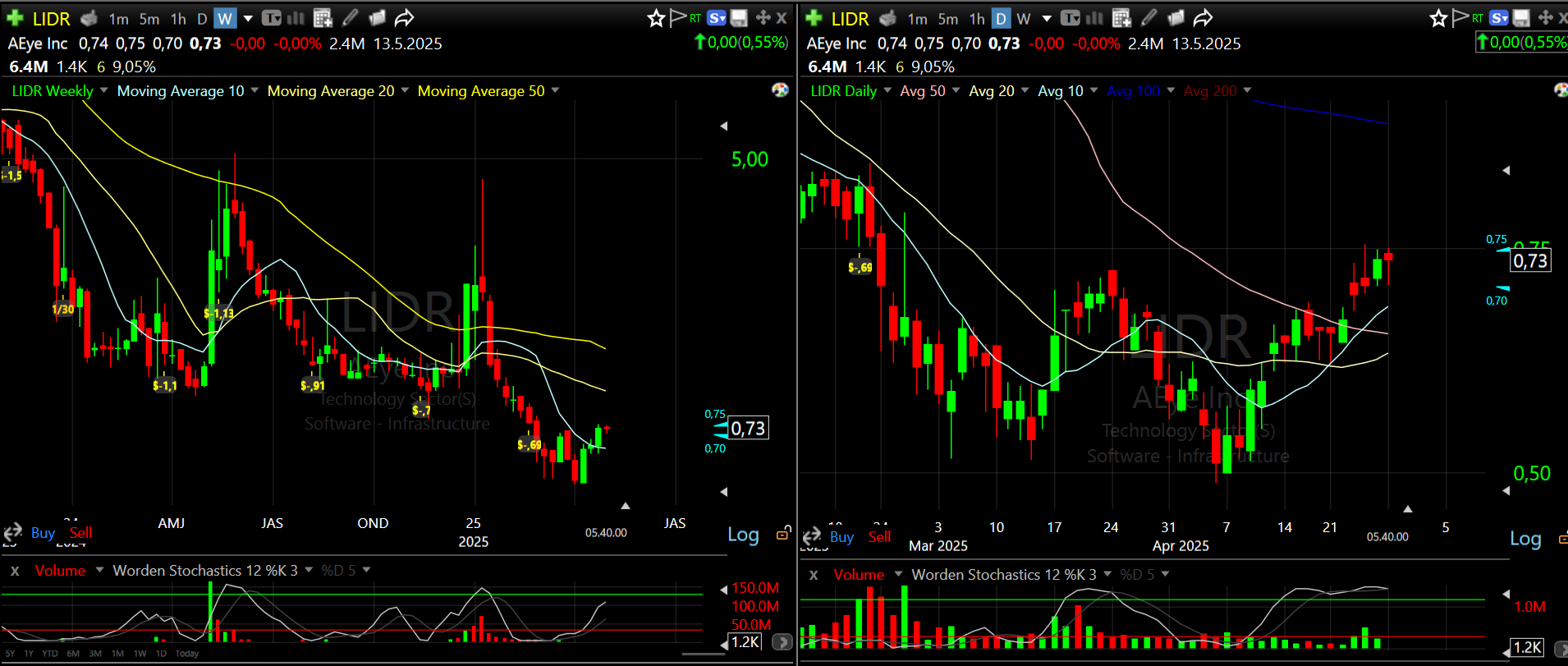The width and height of the screenshot is (1568, 666).
Task: Expand the Moving Average 20 dropdown
Action: (x=405, y=90)
